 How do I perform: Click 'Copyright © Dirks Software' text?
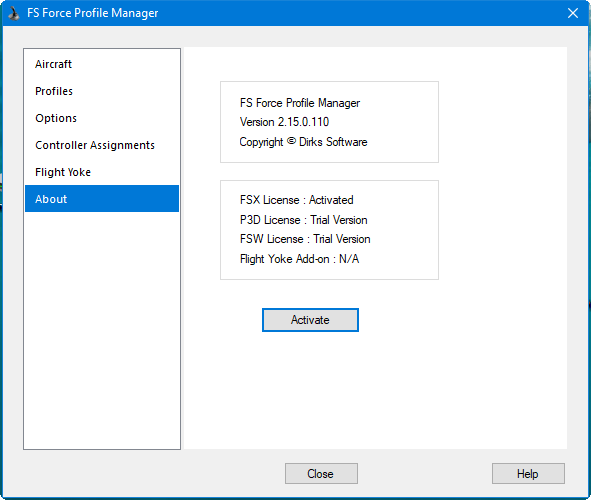point(303,142)
